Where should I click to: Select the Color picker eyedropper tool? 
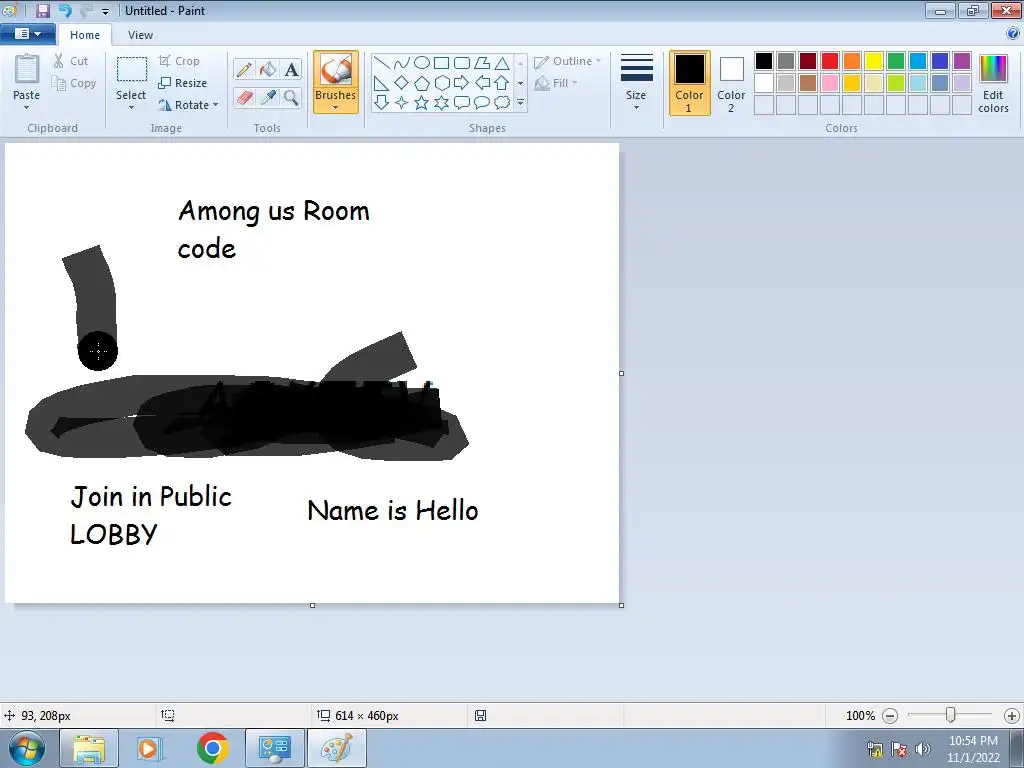[x=268, y=97]
